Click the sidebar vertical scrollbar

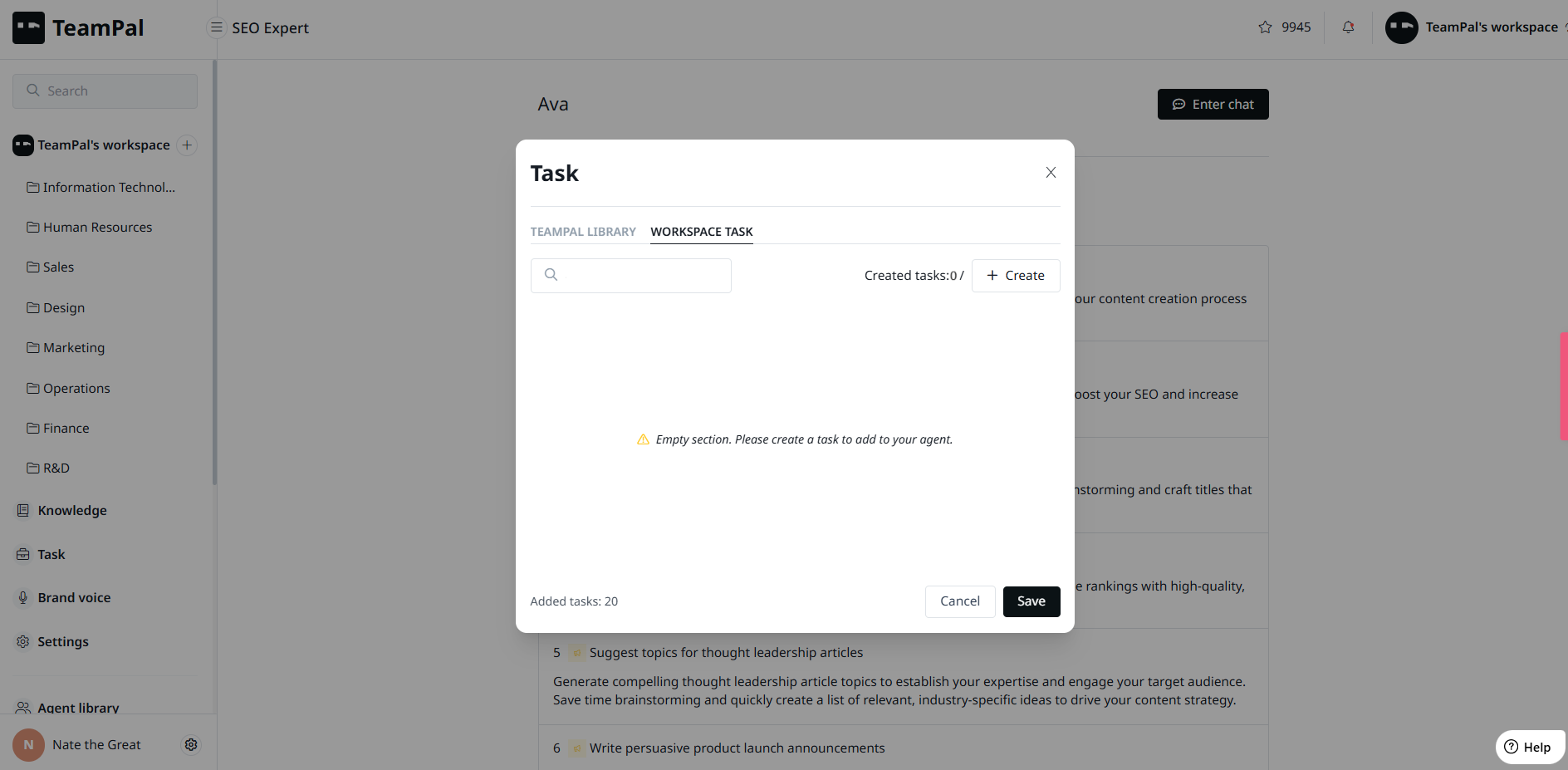(x=215, y=272)
